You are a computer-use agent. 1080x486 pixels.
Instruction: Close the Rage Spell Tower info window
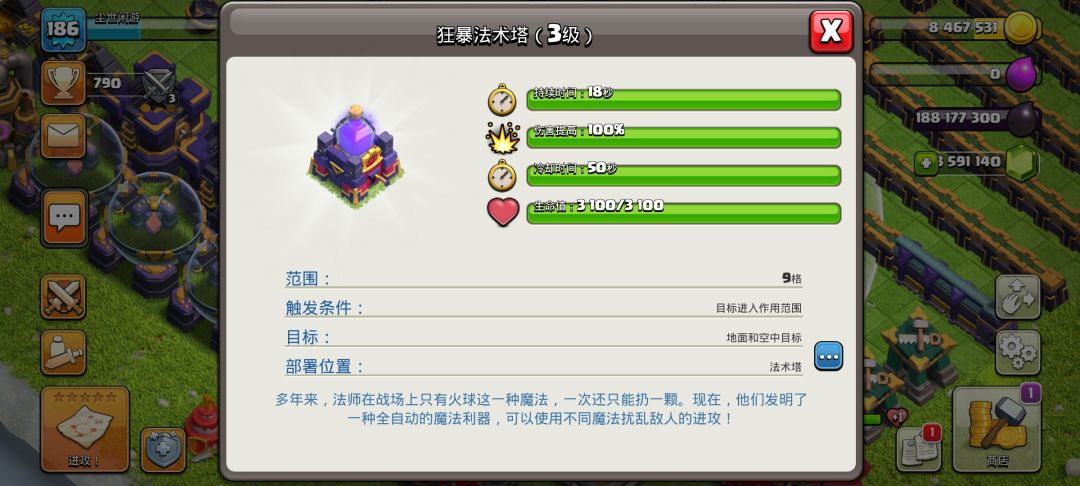point(831,31)
